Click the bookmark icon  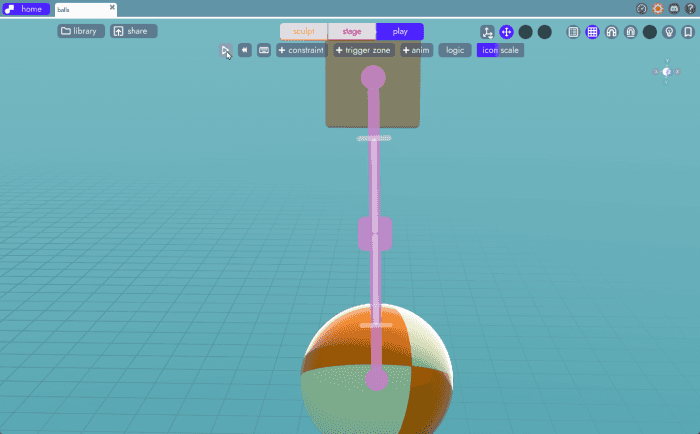point(688,32)
